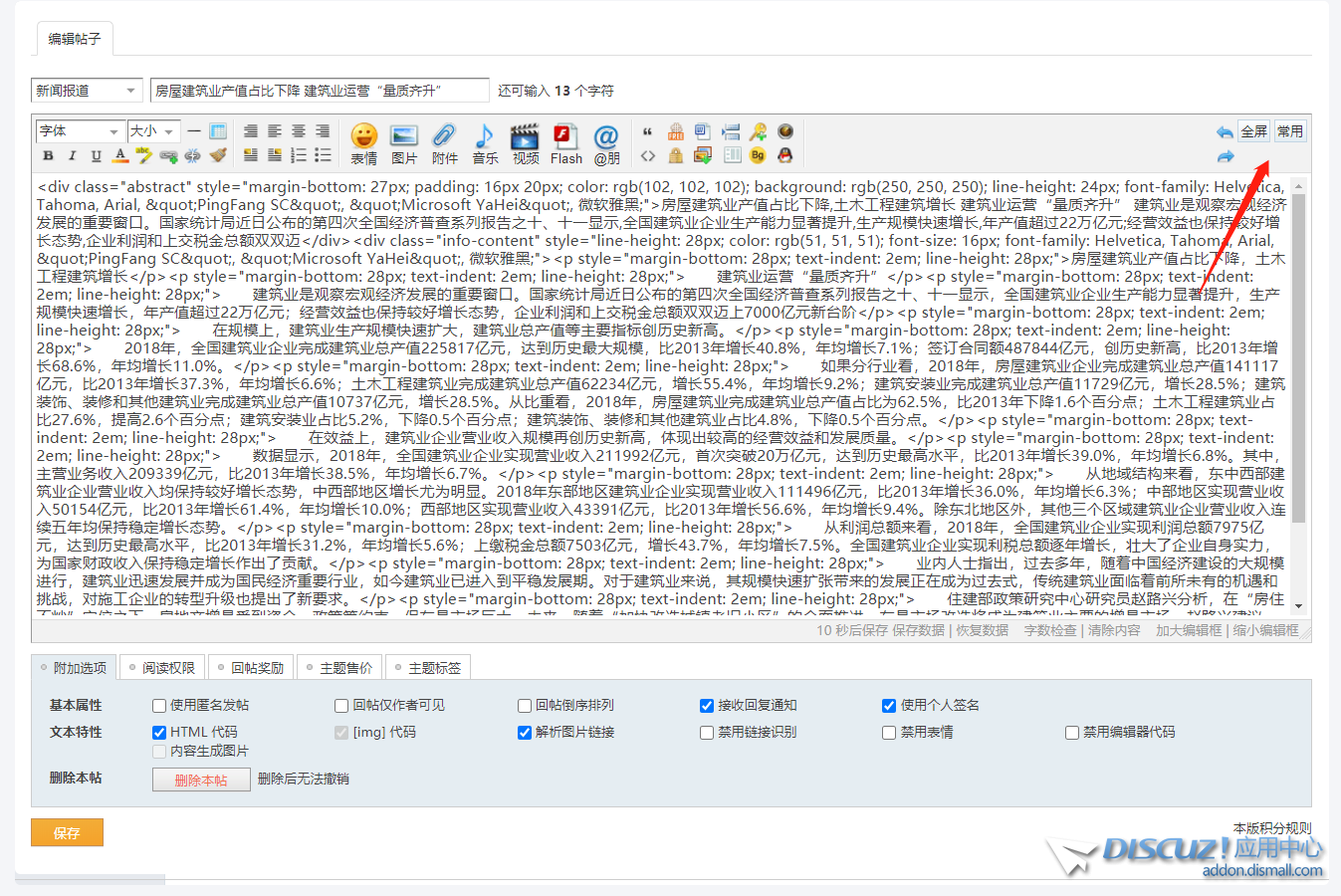Open the 新闻报道 category dropdown
The width and height of the screenshot is (1341, 896).
tap(86, 91)
